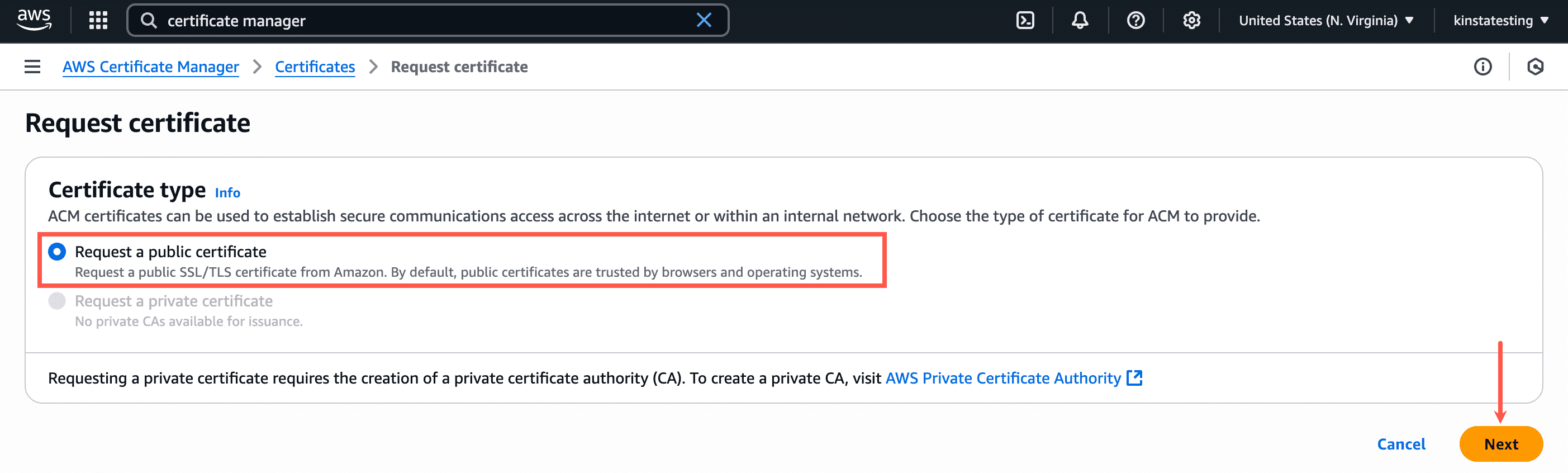Open the AWS services grid menu

(98, 20)
